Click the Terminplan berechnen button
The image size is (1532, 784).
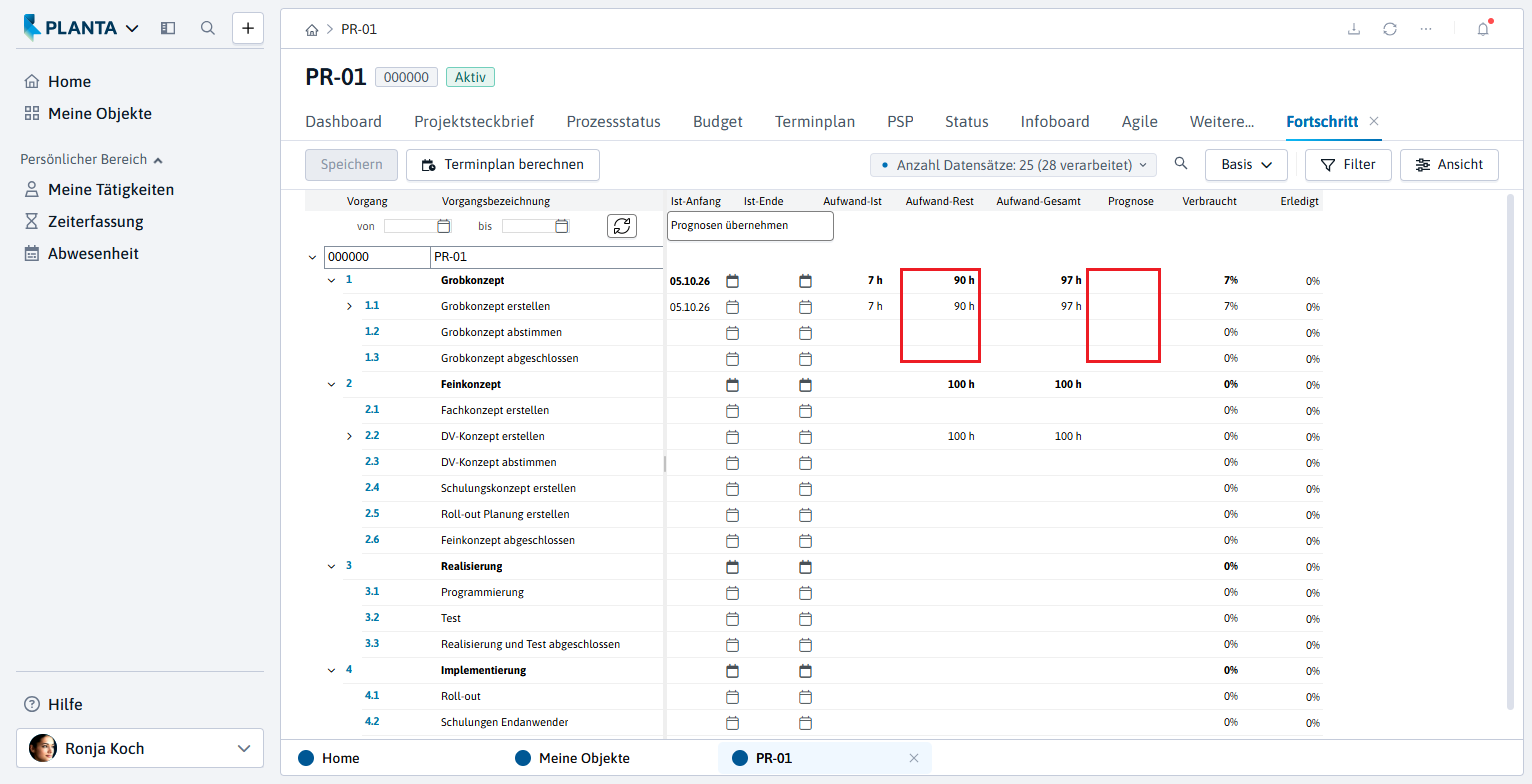point(502,164)
